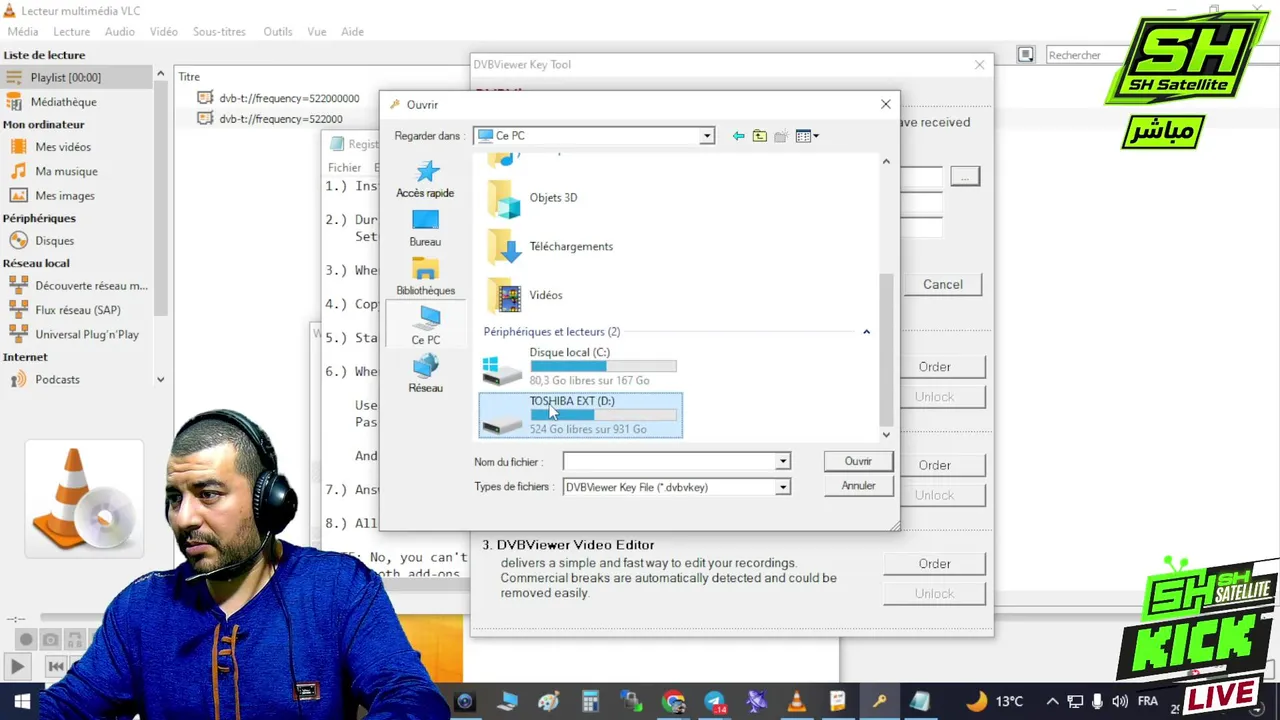Click the file list scrollbar up arrow

click(x=886, y=161)
